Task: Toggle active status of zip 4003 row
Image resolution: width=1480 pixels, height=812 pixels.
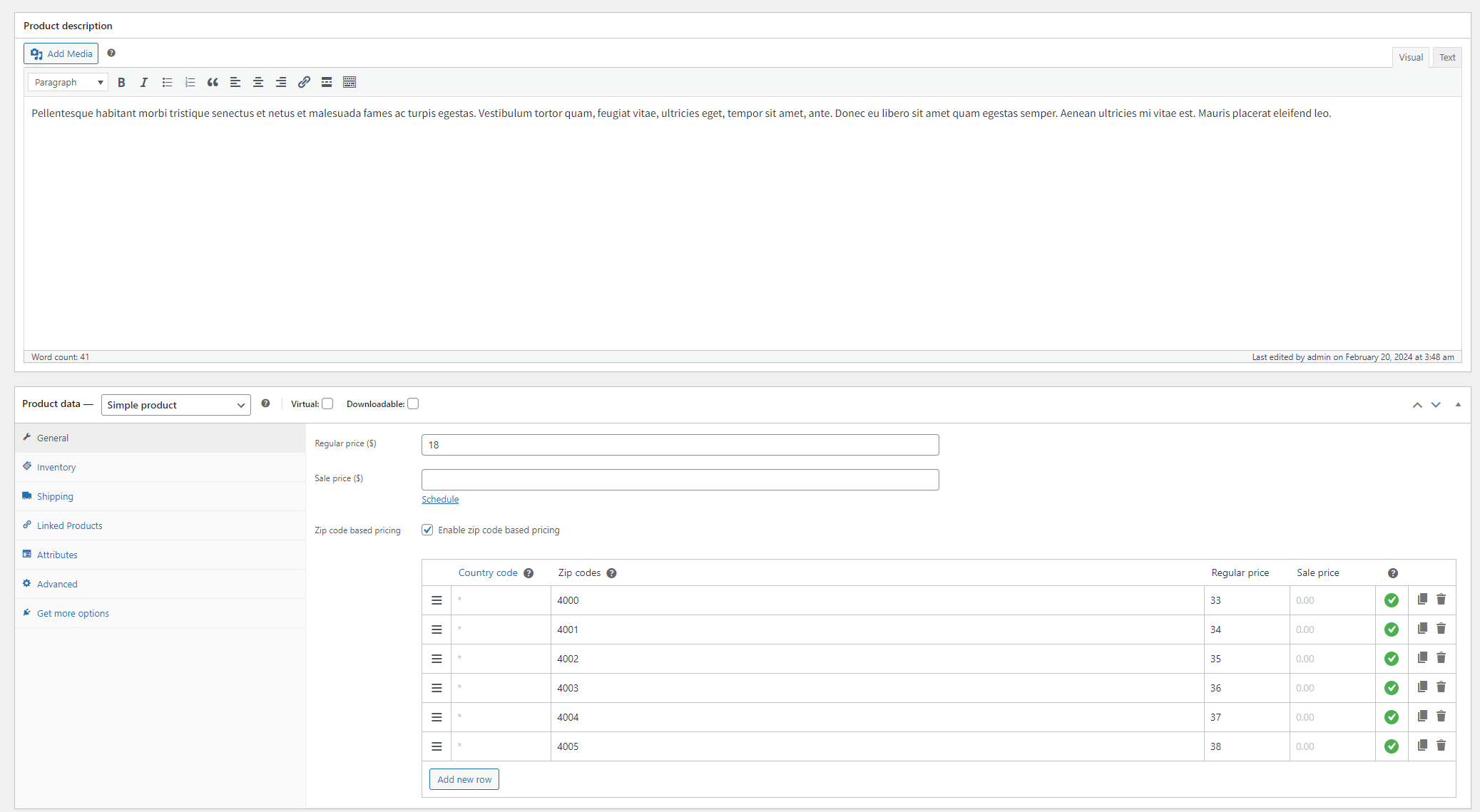Action: coord(1392,688)
